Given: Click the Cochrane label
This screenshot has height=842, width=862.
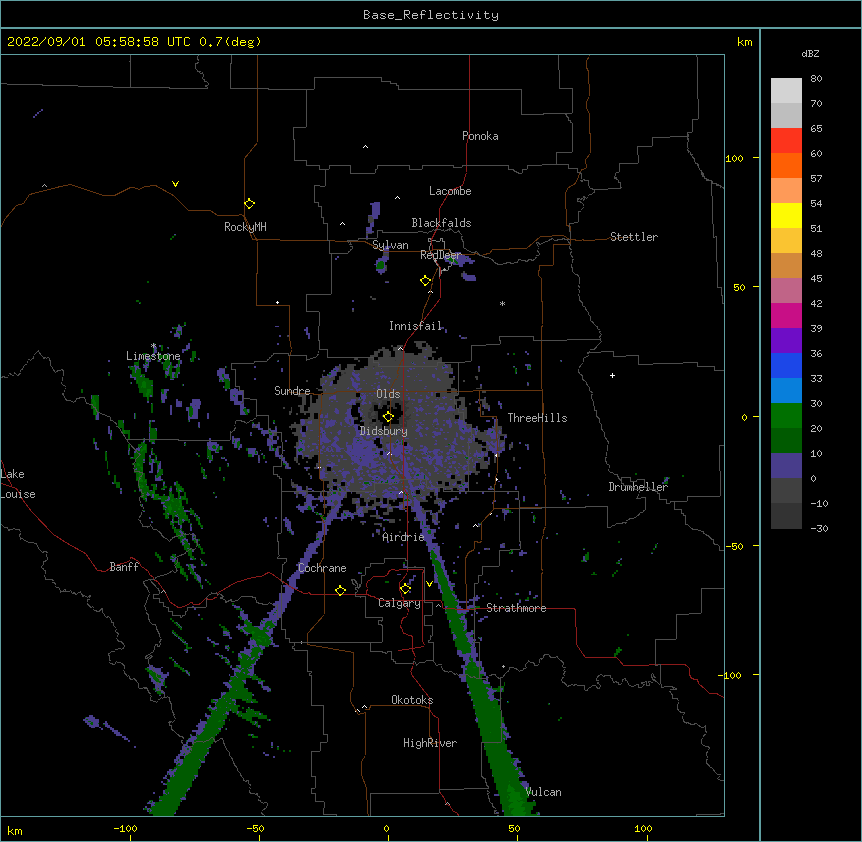Looking at the screenshot, I should click(x=322, y=568).
